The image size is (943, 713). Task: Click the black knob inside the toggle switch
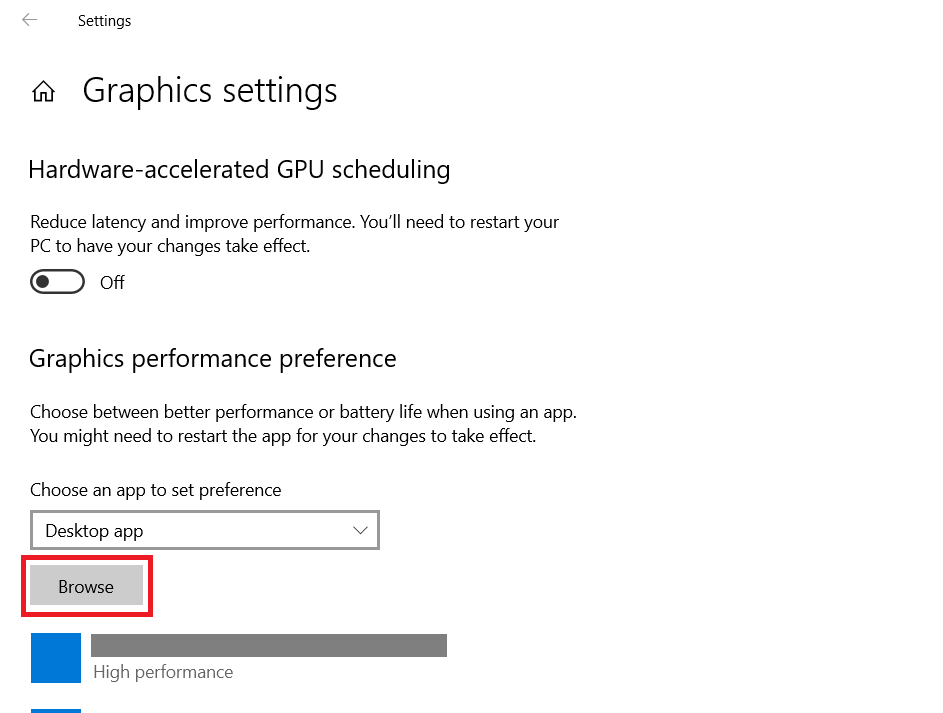(x=43, y=281)
